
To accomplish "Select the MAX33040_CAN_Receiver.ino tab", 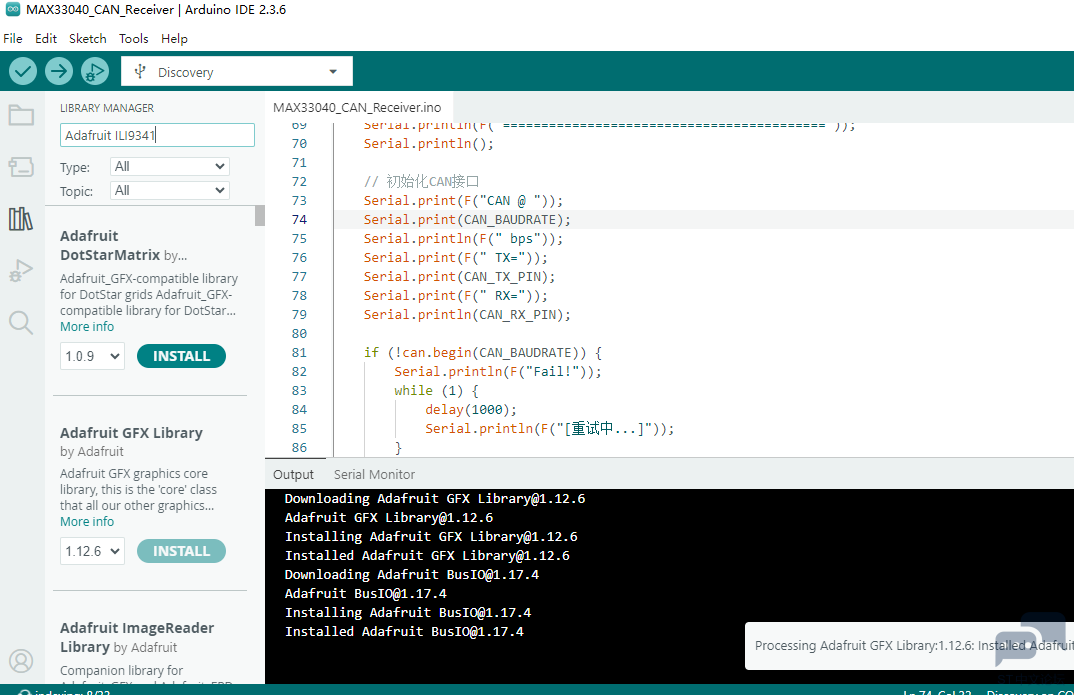I will 357,108.
